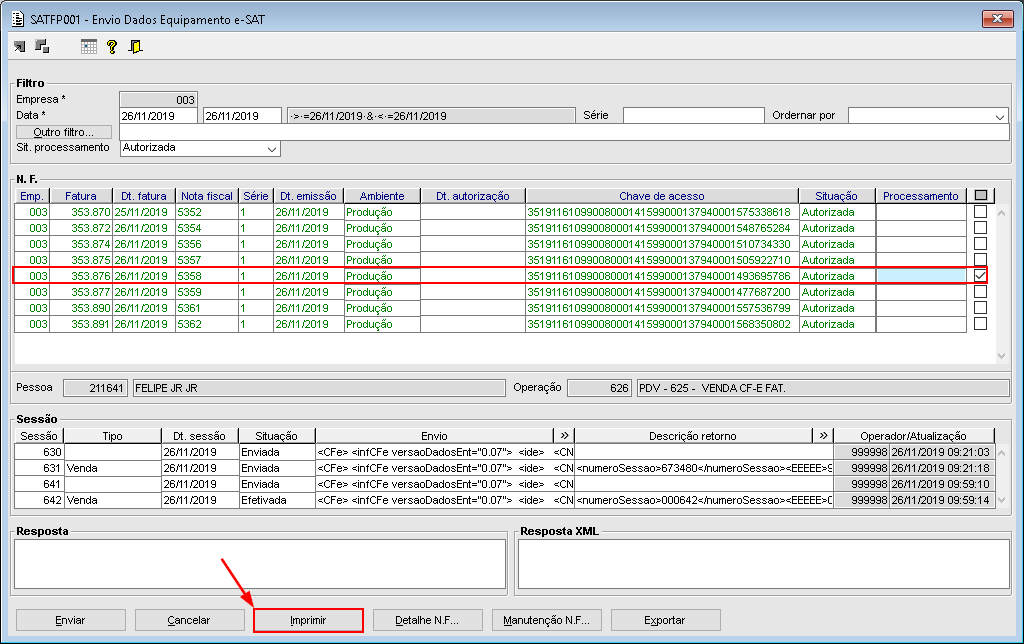Image resolution: width=1024 pixels, height=644 pixels.
Task: Select session 642 Efetivada row
Action: click(x=504, y=500)
